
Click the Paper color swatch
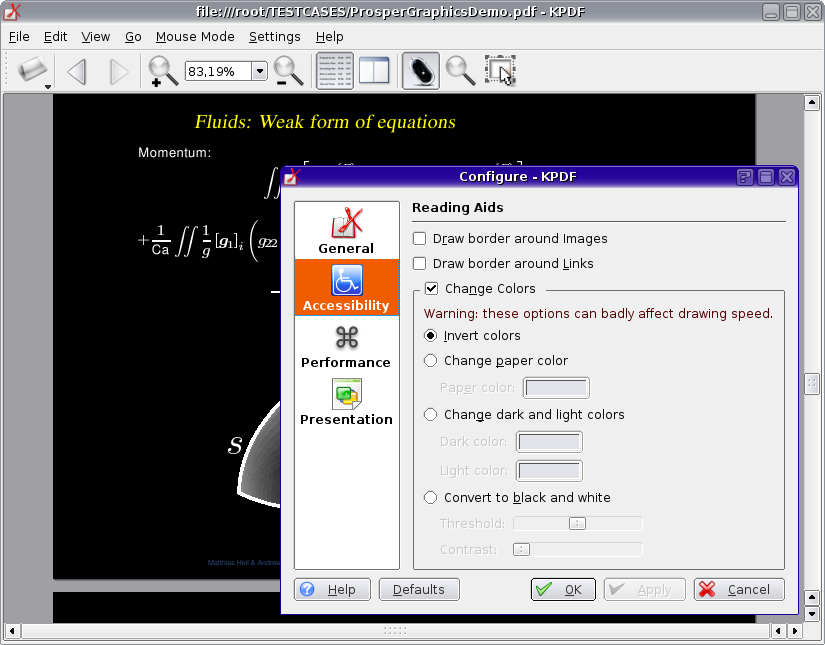(x=556, y=388)
